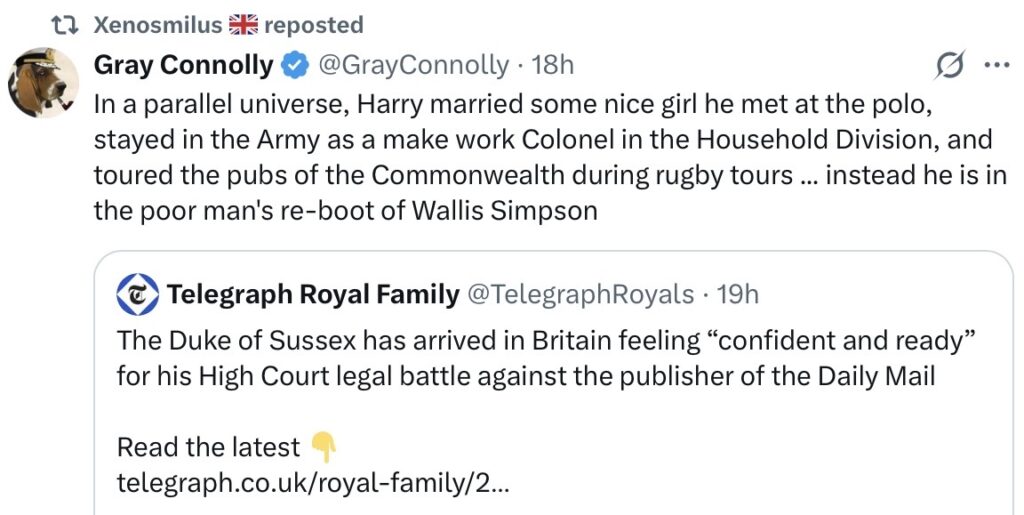Open the @GrayConnolly handle
Image resolution: width=1024 pixels, height=515 pixels.
coord(413,66)
